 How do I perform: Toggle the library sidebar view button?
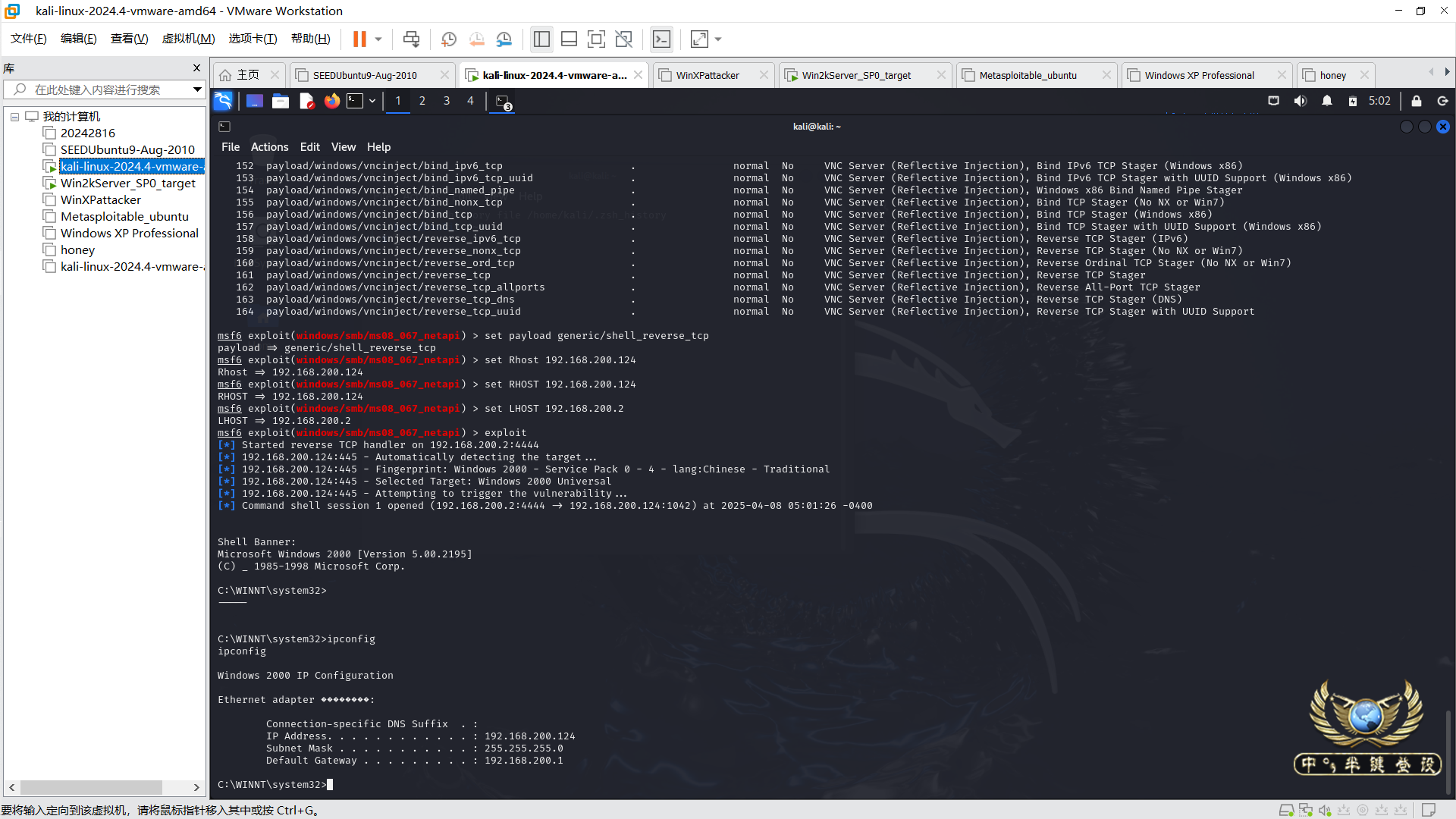pos(541,39)
